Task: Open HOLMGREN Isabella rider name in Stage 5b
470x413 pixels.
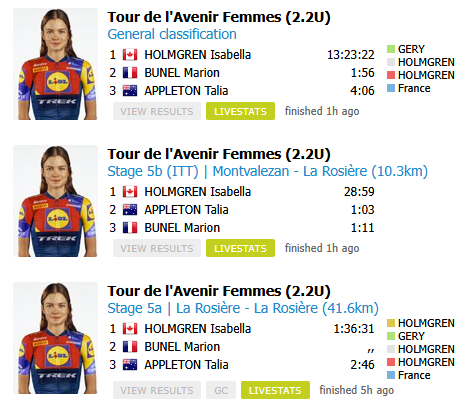Action: coord(197,192)
